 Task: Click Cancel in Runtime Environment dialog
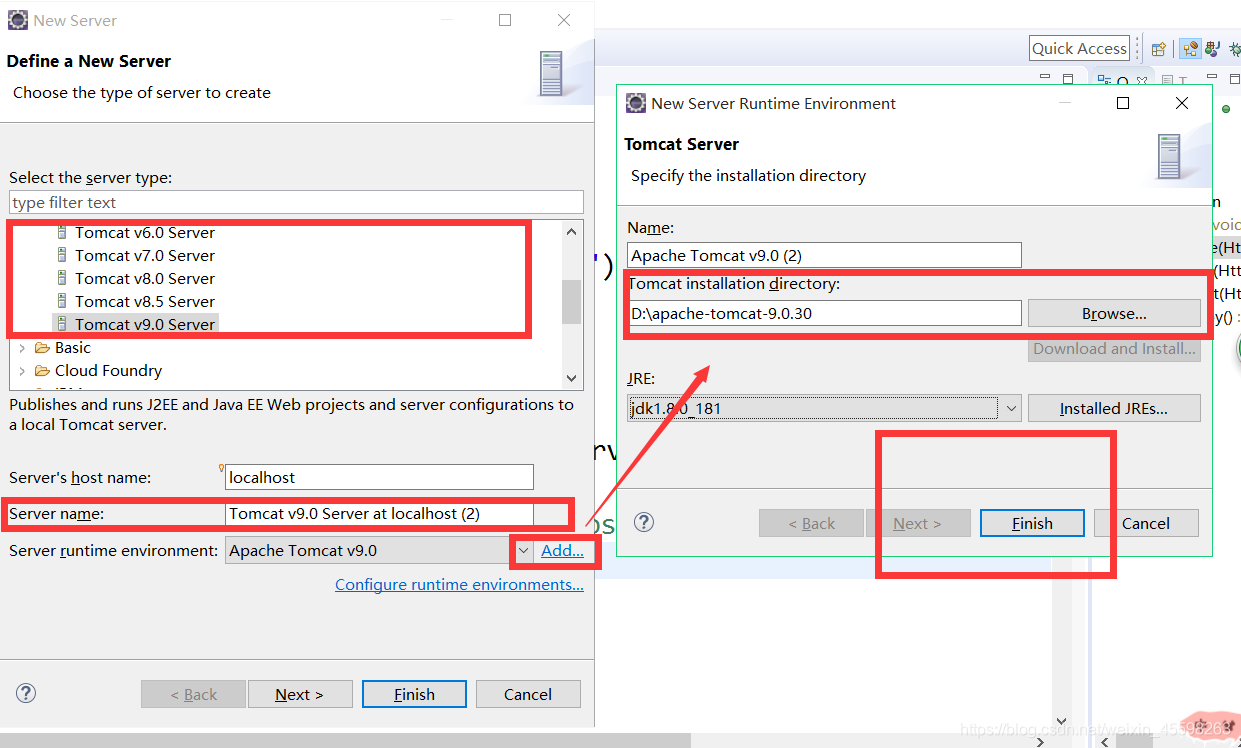1146,523
